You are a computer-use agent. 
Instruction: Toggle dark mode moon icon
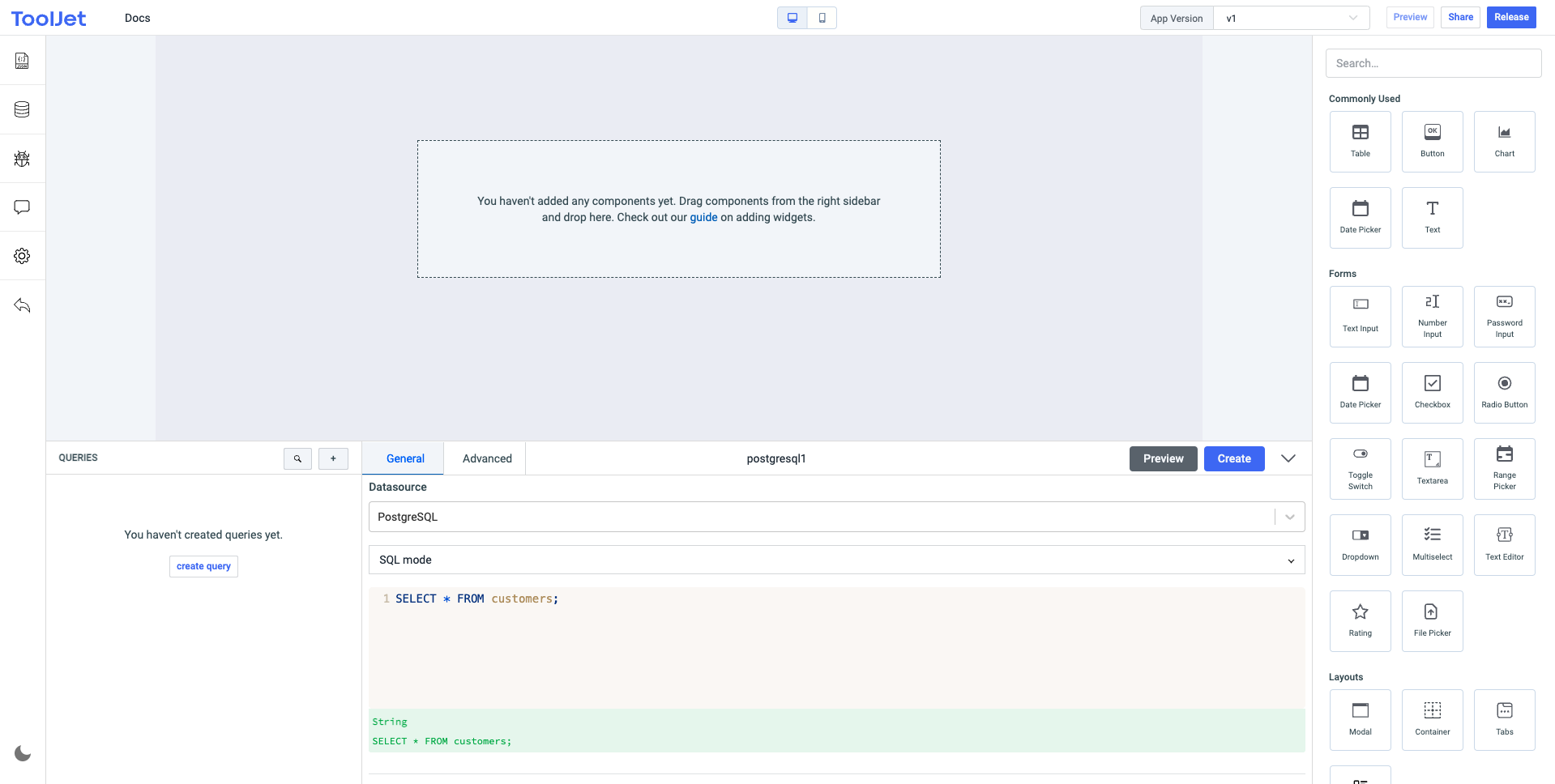click(x=23, y=753)
